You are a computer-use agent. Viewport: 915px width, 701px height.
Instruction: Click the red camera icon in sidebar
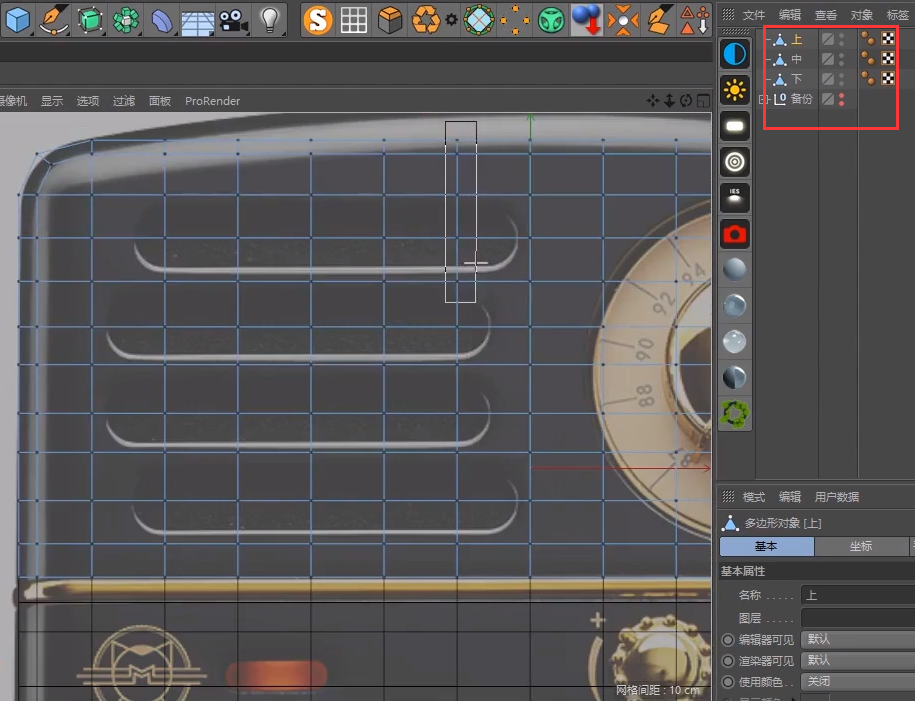point(735,234)
